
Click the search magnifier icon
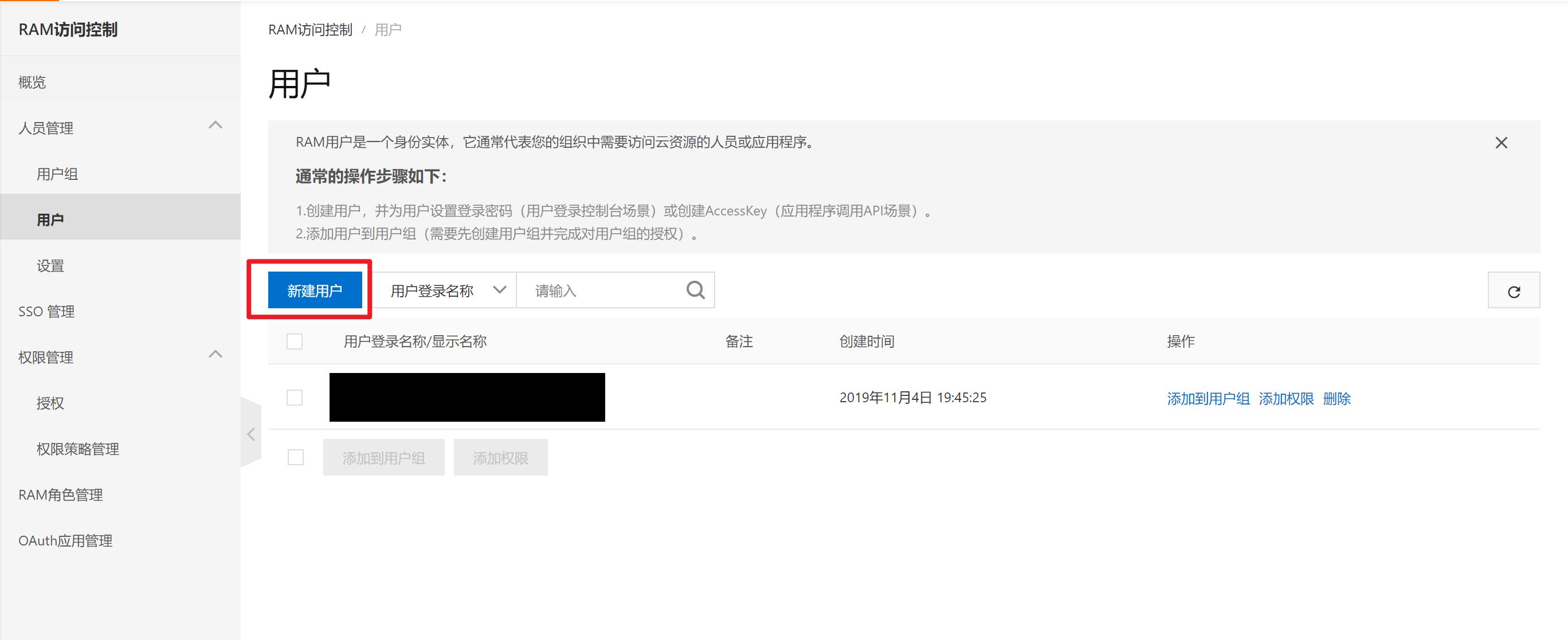695,290
